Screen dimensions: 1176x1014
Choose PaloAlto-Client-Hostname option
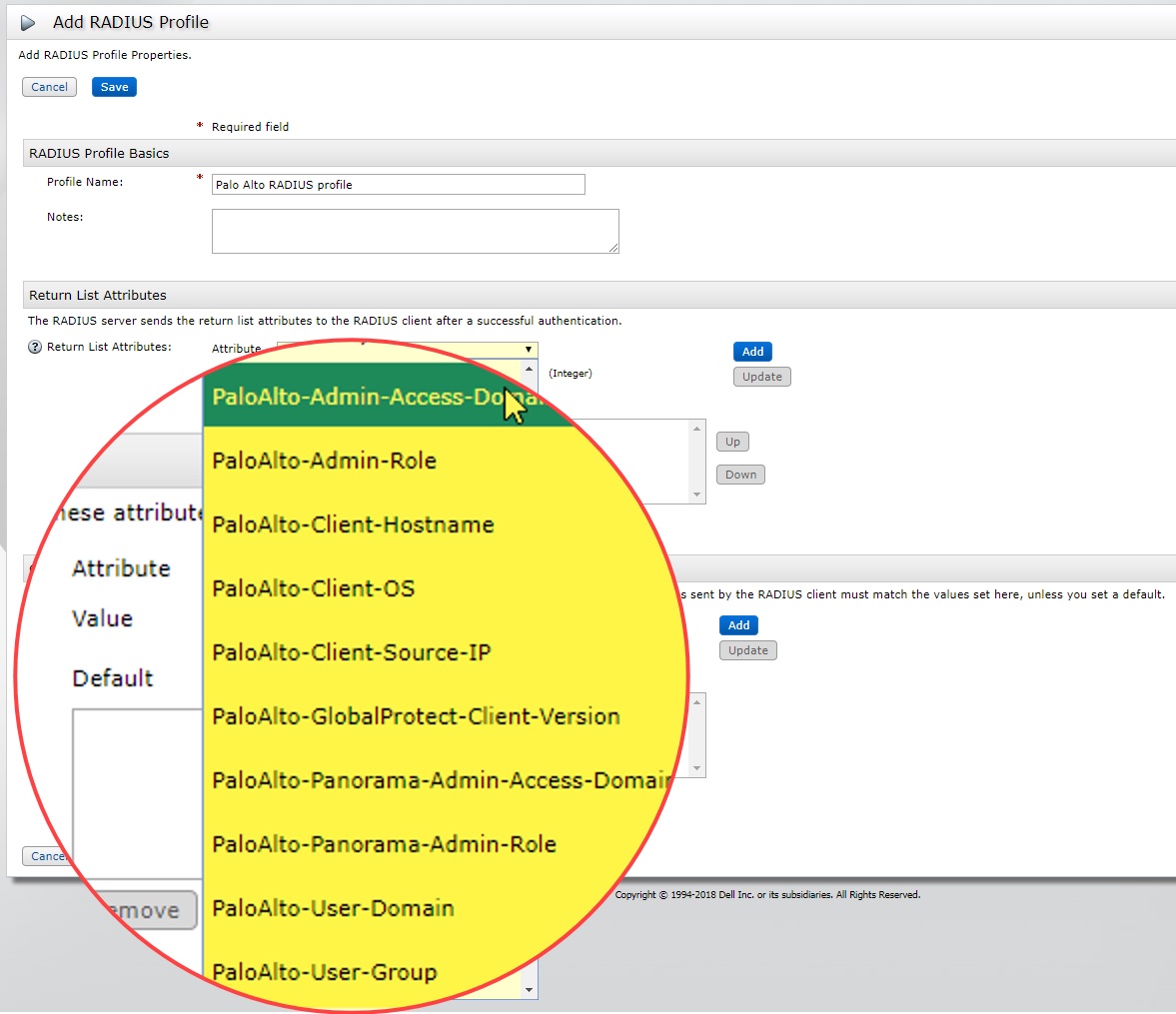(x=353, y=524)
